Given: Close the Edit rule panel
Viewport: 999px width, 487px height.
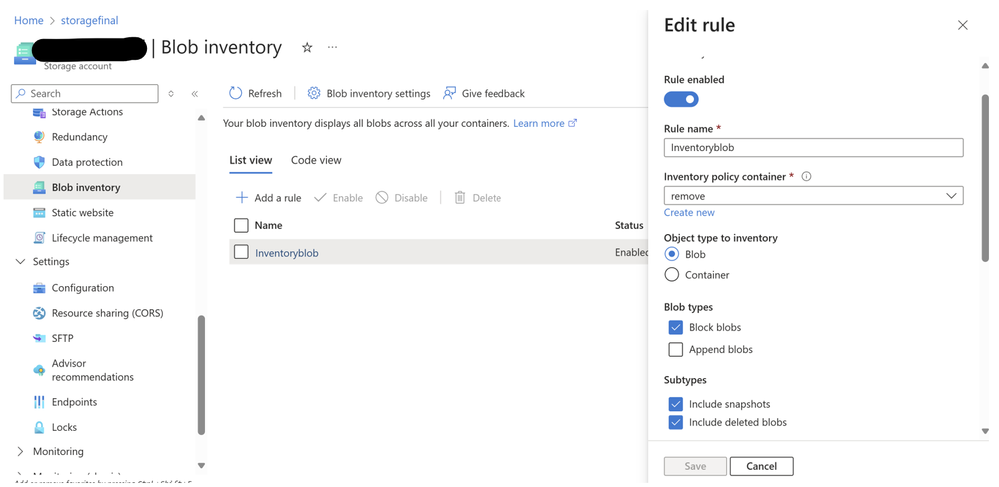Looking at the screenshot, I should click(963, 25).
